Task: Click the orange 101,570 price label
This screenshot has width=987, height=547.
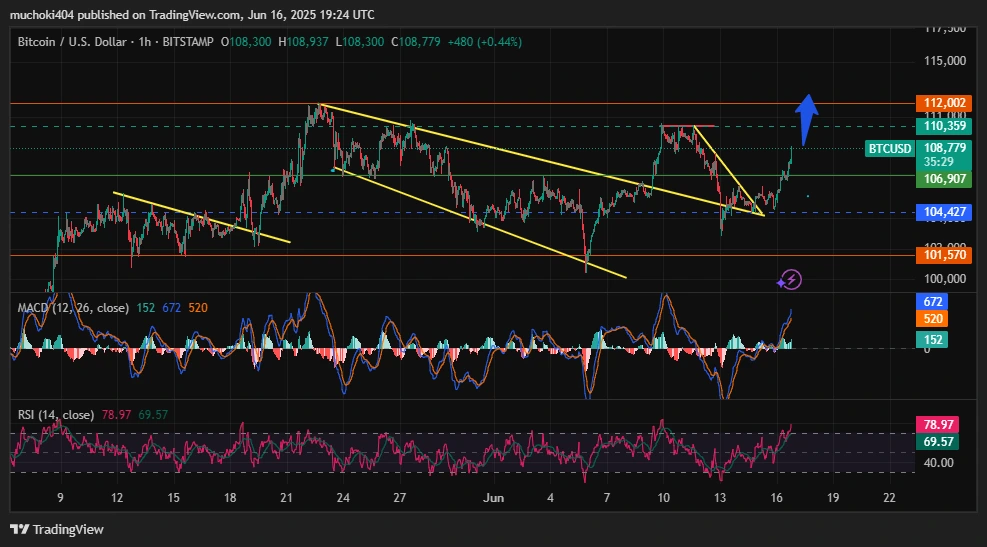Action: (943, 255)
